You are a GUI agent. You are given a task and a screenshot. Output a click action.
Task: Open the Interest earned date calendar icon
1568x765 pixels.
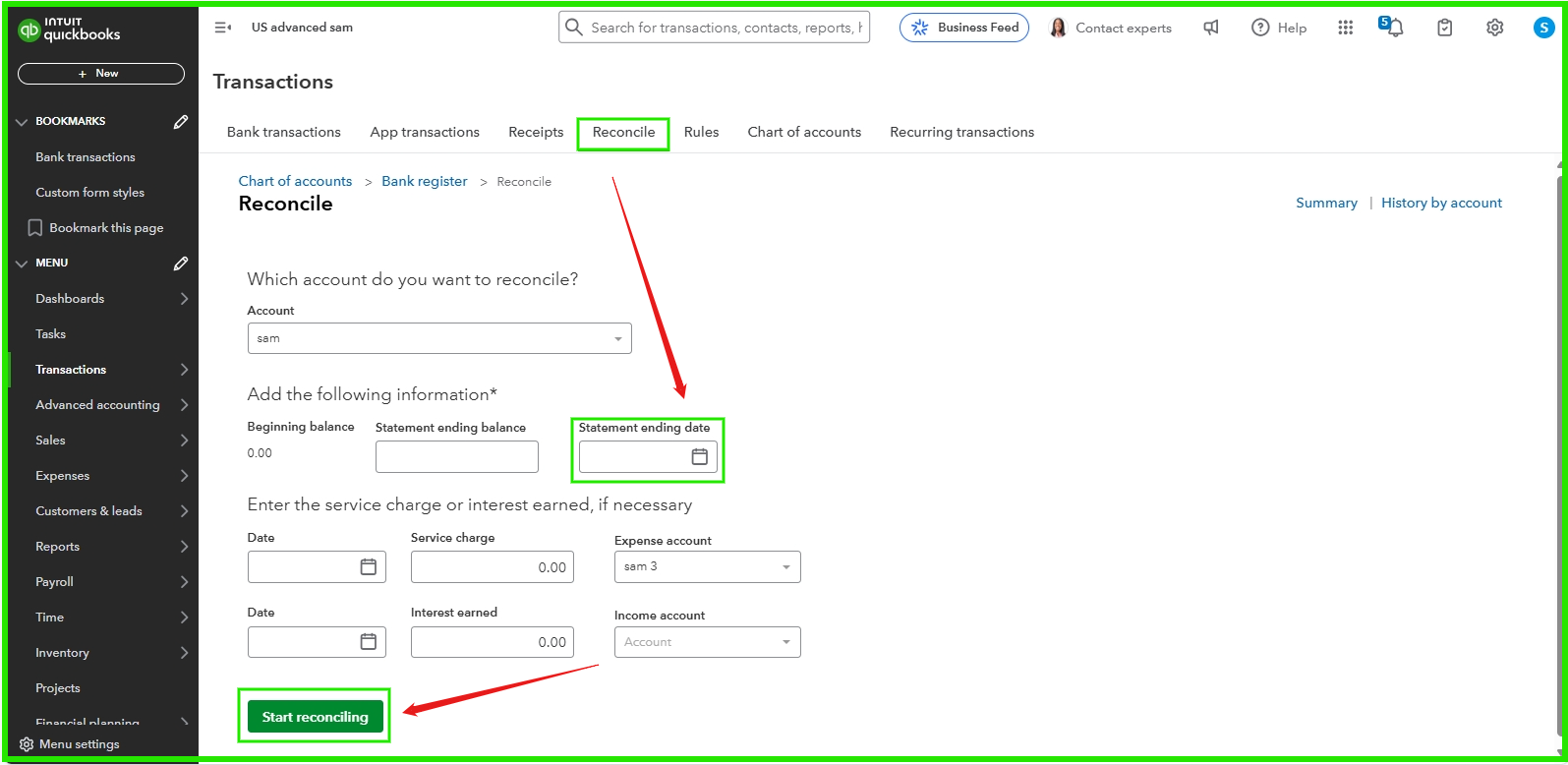tap(369, 641)
